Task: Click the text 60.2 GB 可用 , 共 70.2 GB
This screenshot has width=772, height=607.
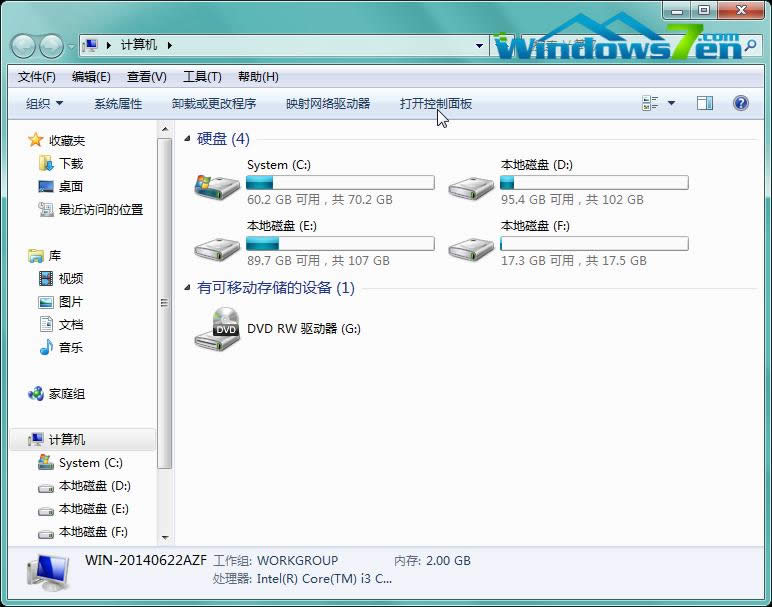Action: (x=320, y=199)
